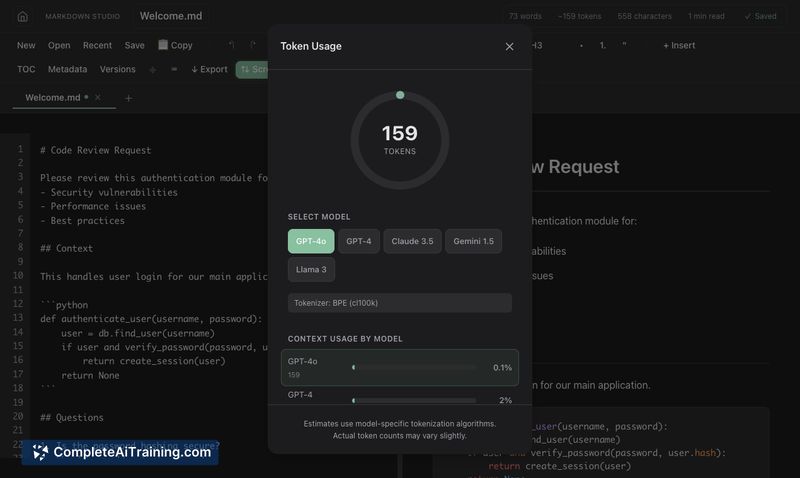Open a file with the Open button

coord(59,45)
